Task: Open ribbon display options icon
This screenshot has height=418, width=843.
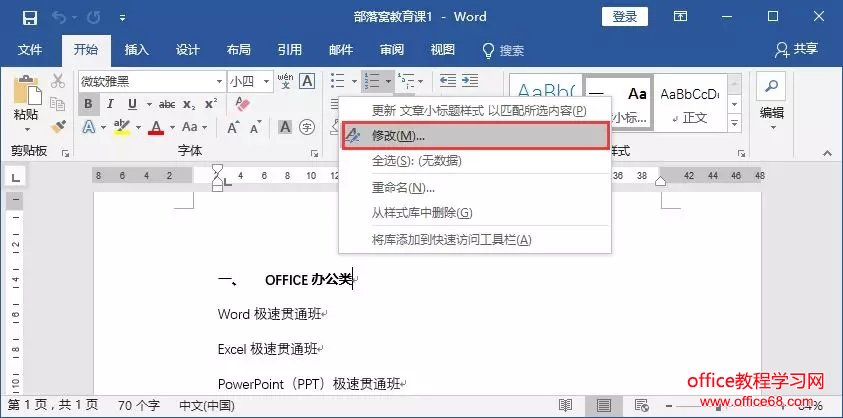Action: click(x=680, y=17)
